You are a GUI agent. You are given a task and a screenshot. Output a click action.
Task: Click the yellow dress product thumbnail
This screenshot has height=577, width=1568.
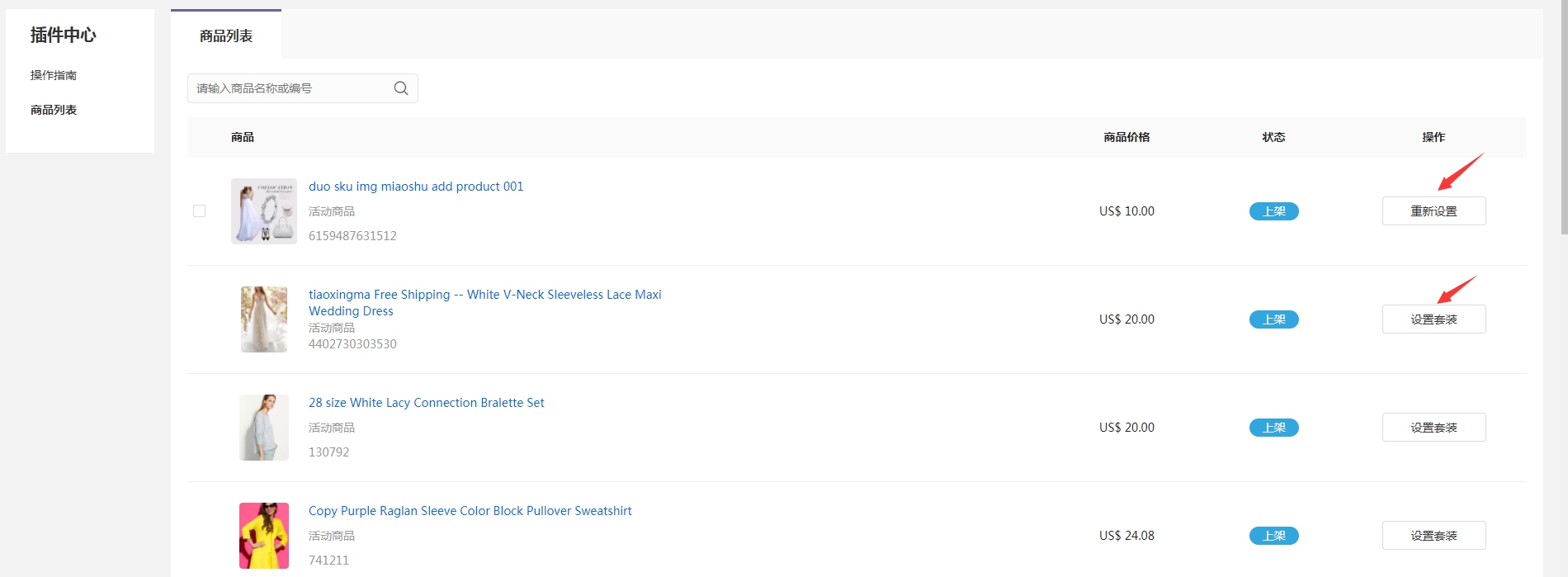[264, 536]
